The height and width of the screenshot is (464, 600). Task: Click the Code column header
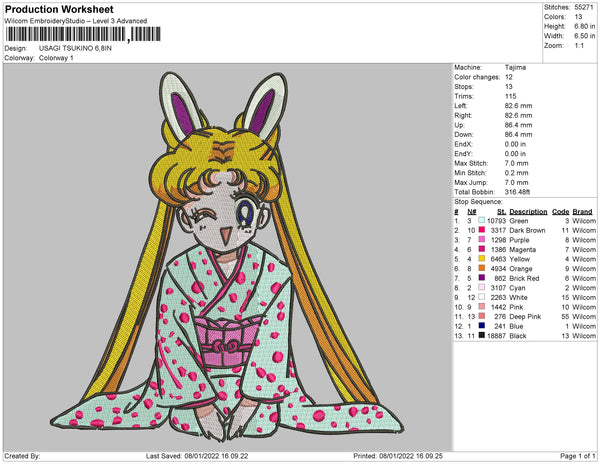click(x=561, y=212)
